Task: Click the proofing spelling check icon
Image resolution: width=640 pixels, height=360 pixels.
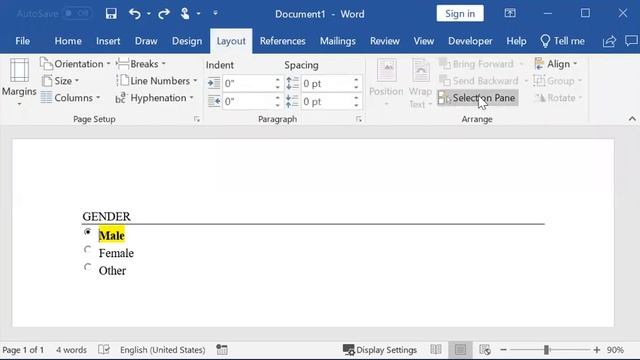Action: (x=104, y=349)
